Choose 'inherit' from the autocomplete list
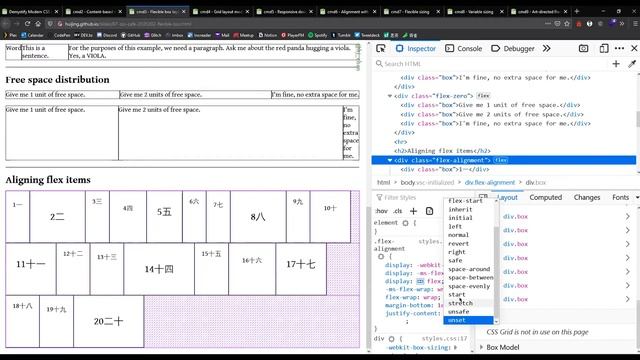The height and width of the screenshot is (360, 640). click(x=469, y=209)
